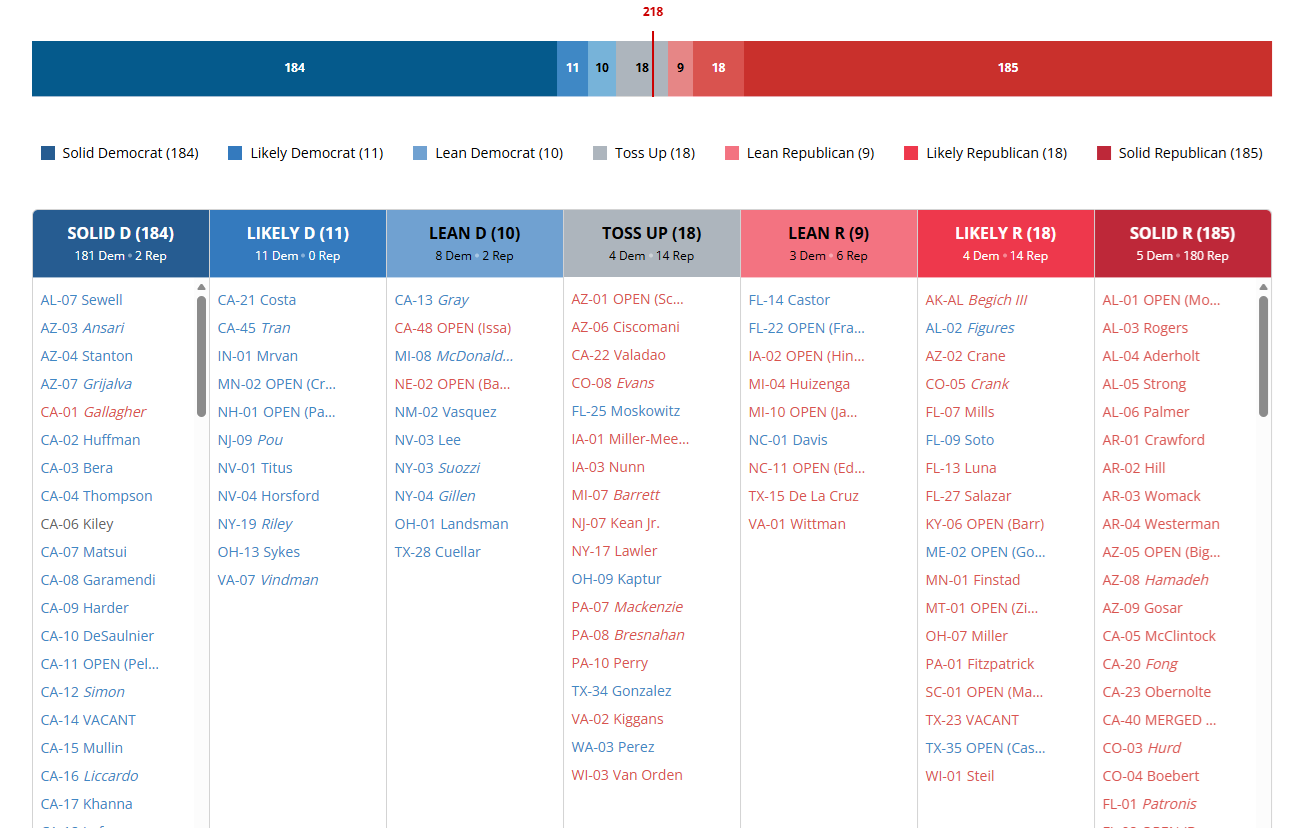Image resolution: width=1297 pixels, height=828 pixels.
Task: Open the MI-04 Huizenga race link
Action: (800, 384)
